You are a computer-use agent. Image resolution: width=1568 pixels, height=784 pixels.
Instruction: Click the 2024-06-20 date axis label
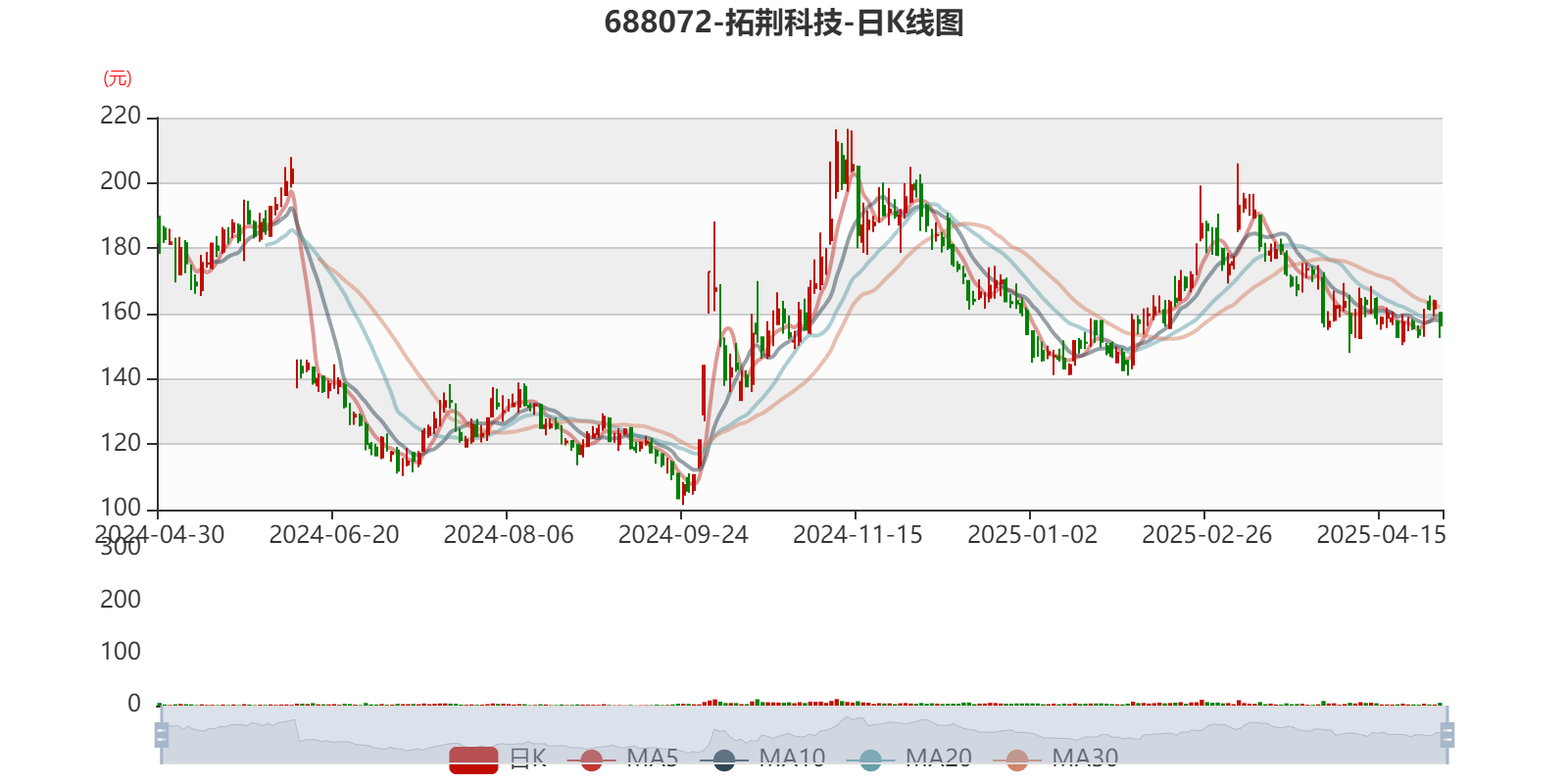334,534
